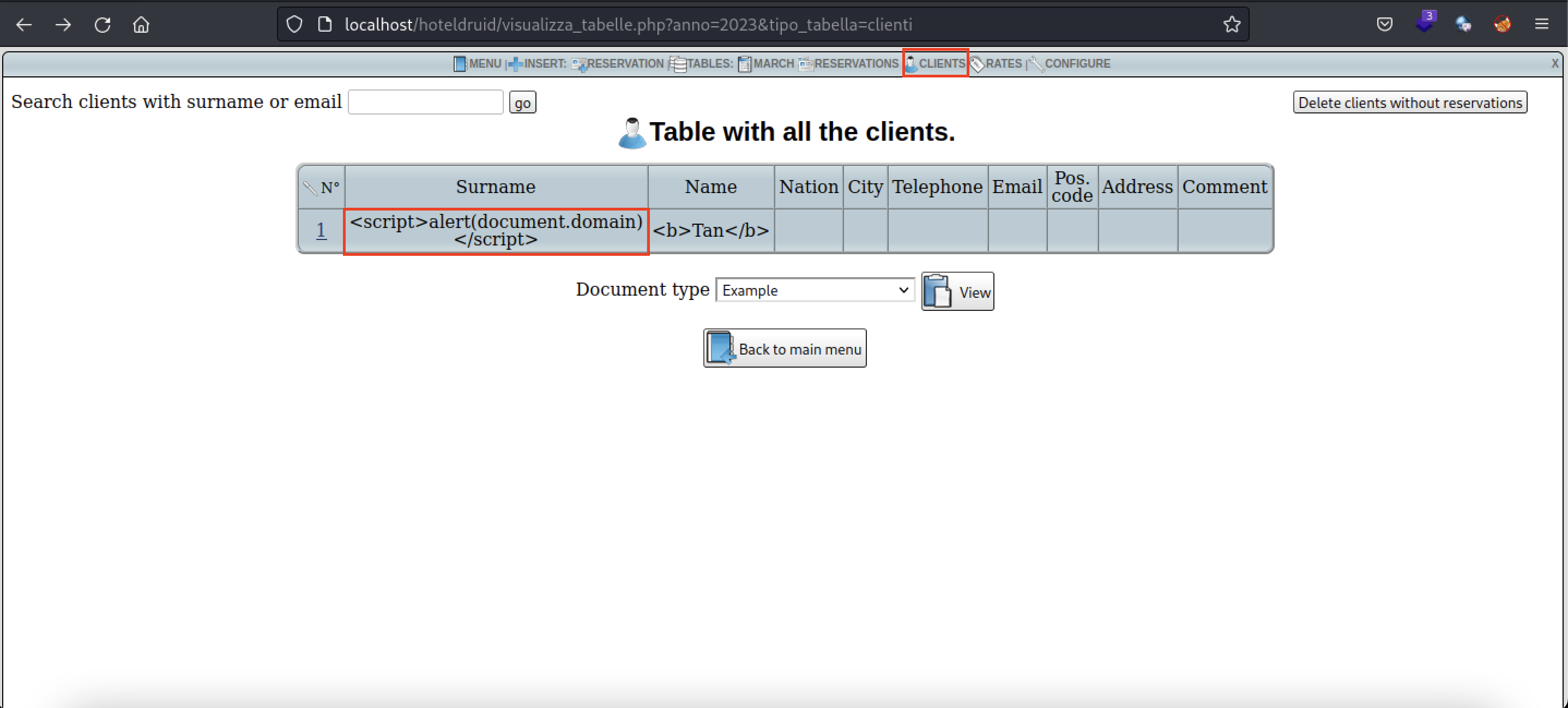
Task: Reload the page with the refresh icon
Action: click(x=102, y=25)
